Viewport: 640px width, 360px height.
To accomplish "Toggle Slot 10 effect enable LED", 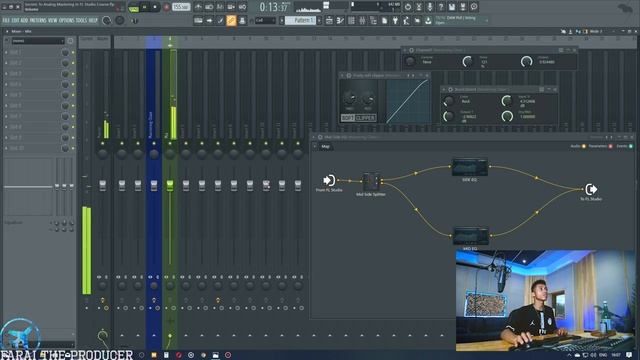I will click(73, 148).
